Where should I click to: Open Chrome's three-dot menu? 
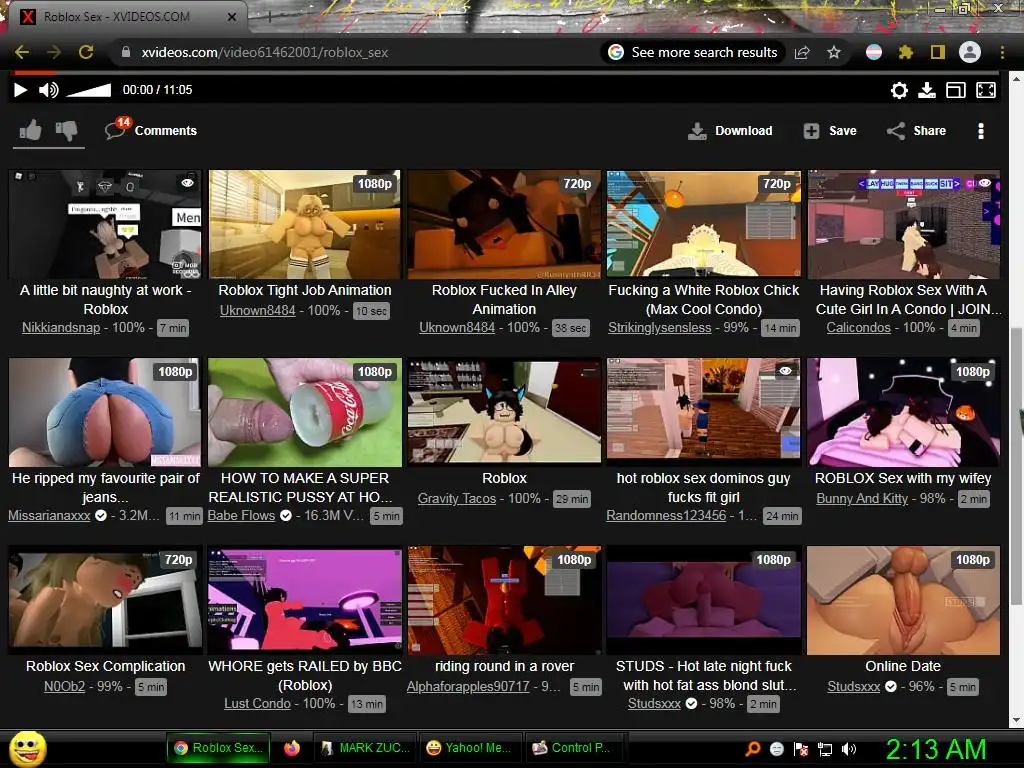point(1002,52)
